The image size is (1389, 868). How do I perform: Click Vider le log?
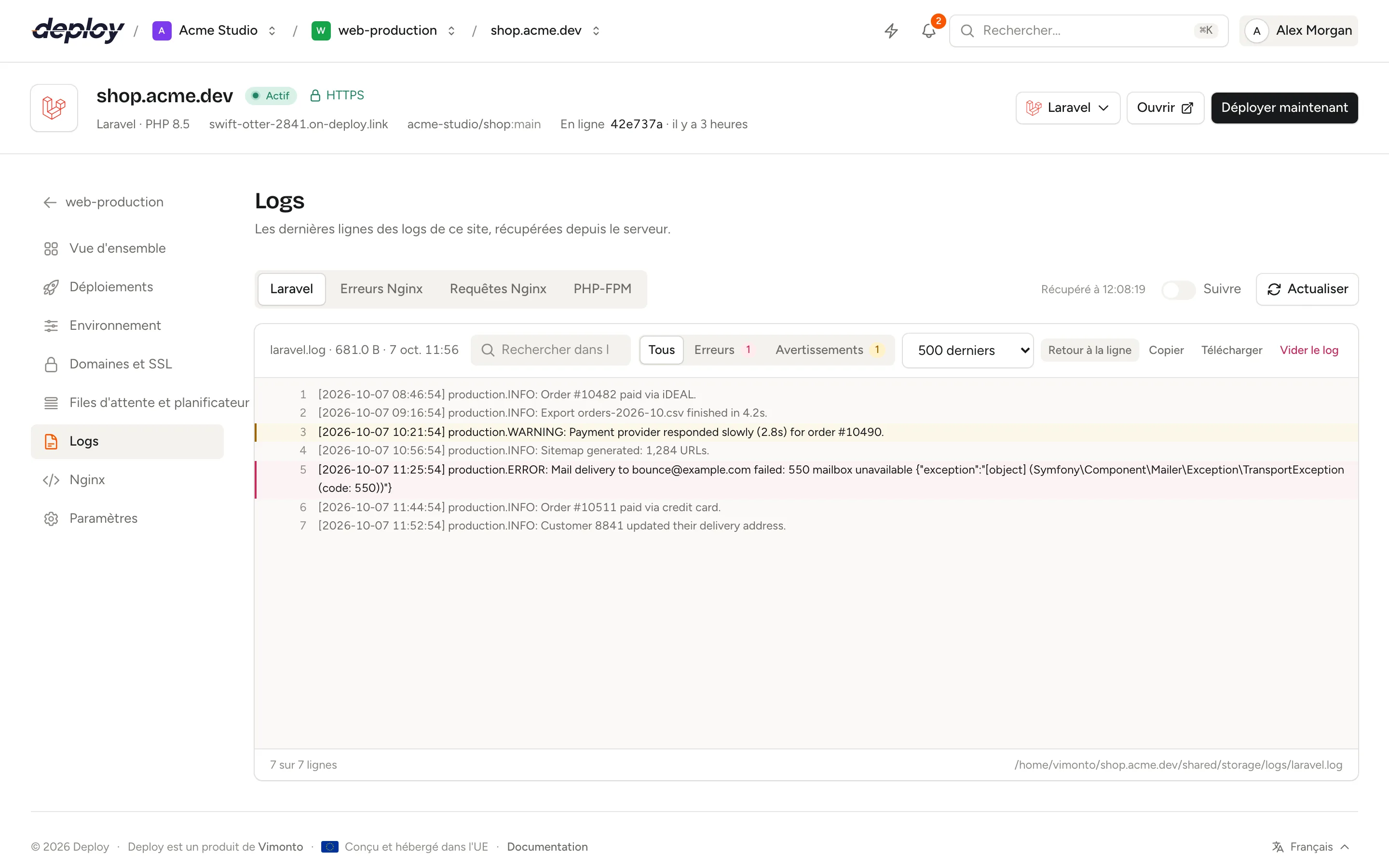1308,350
